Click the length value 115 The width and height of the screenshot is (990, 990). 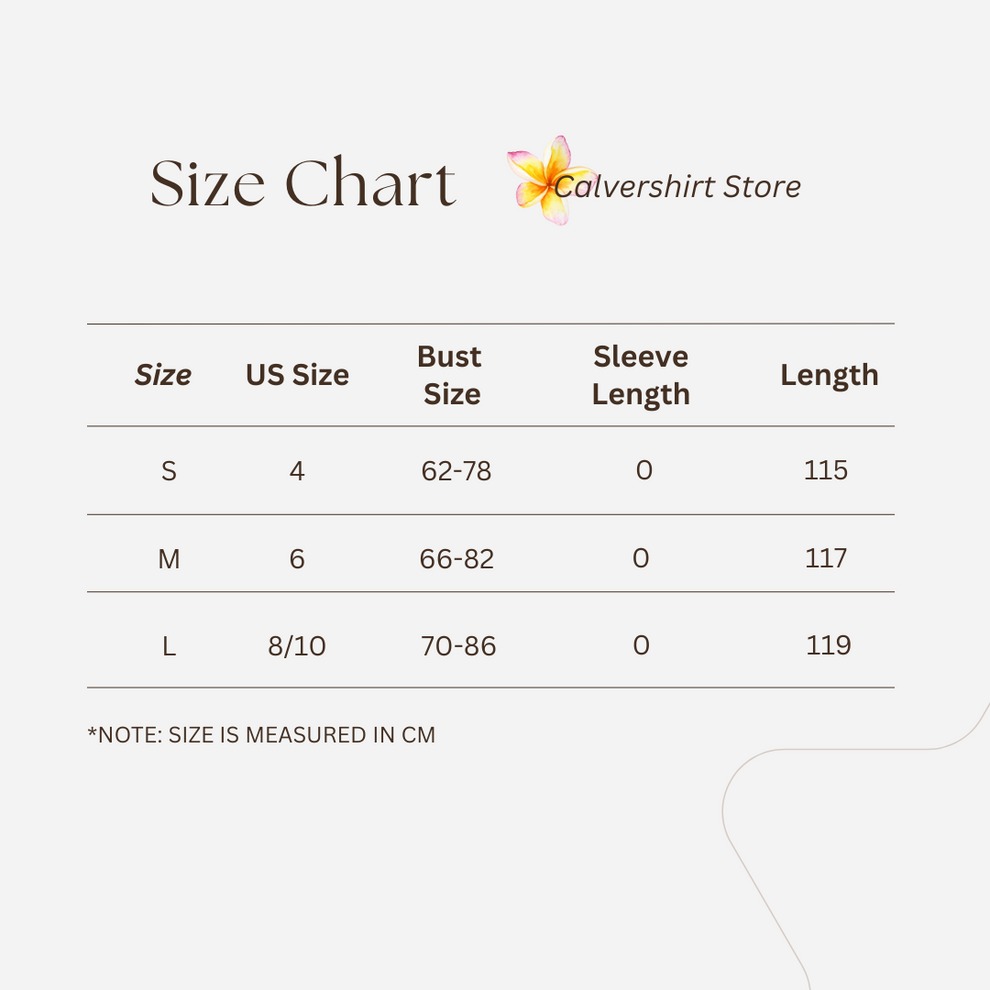pos(825,470)
